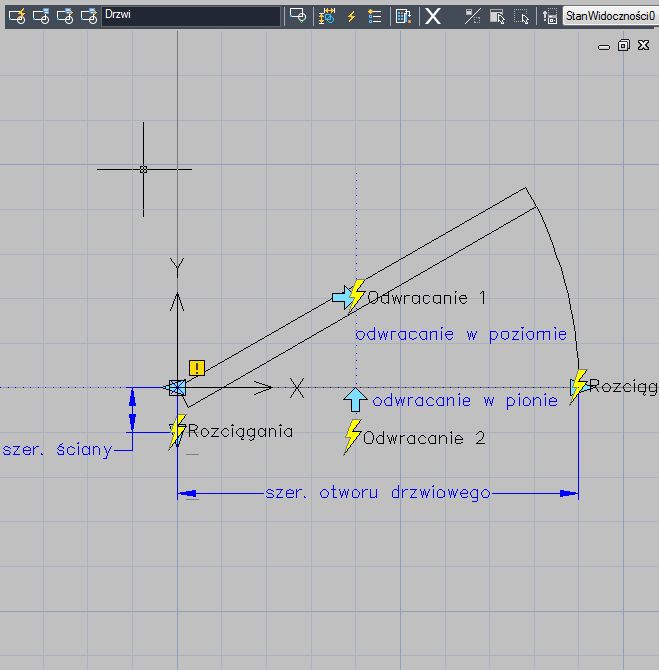
Task: Click the fourth block icon before the name field
Action: coord(89,16)
